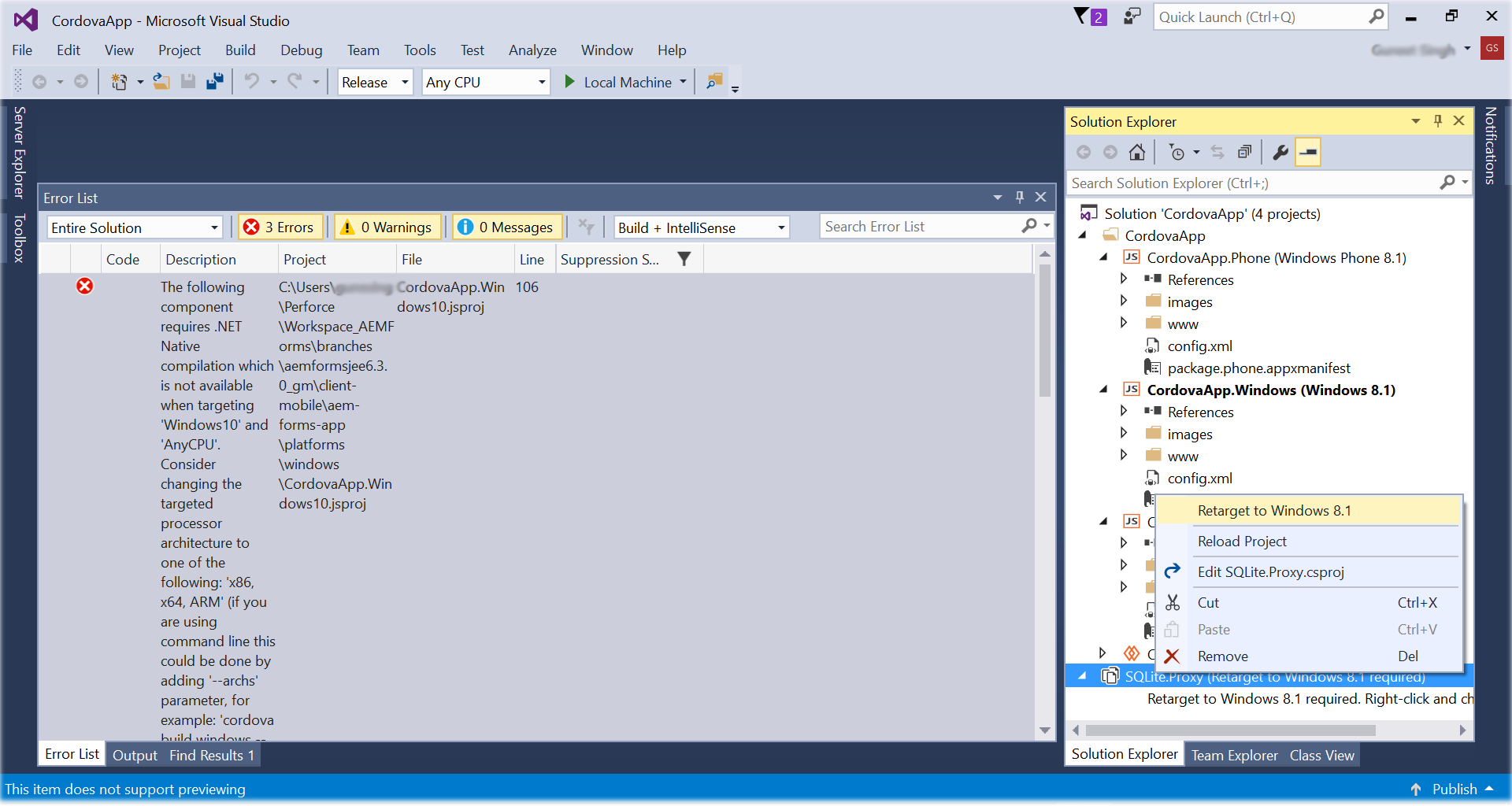Switch to the Output tab

135,756
